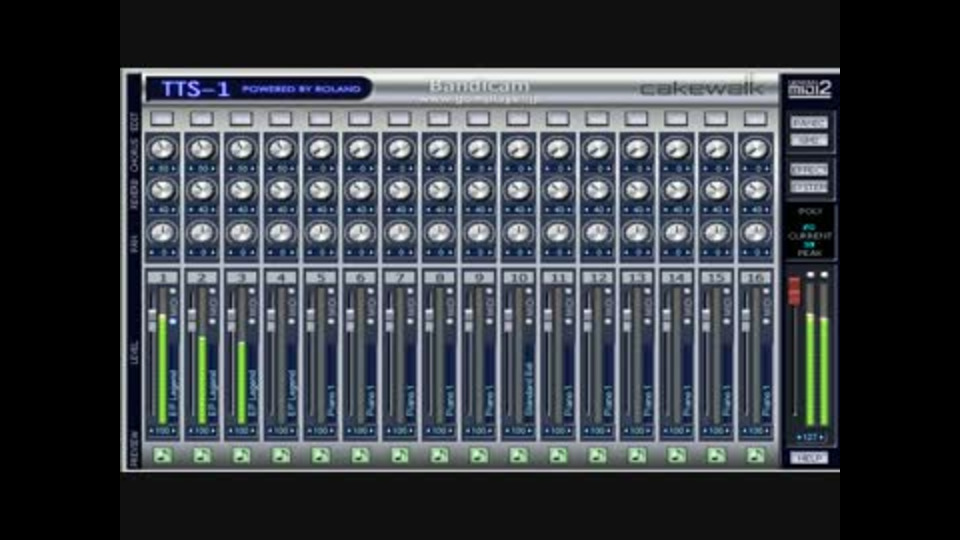
Task: Click the reverb knob of part 2
Action: click(201, 190)
